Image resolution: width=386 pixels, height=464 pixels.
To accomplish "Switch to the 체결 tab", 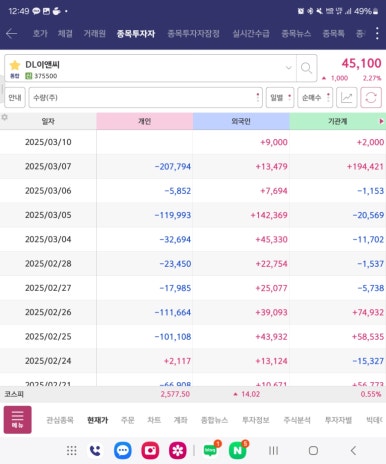I will (65, 33).
